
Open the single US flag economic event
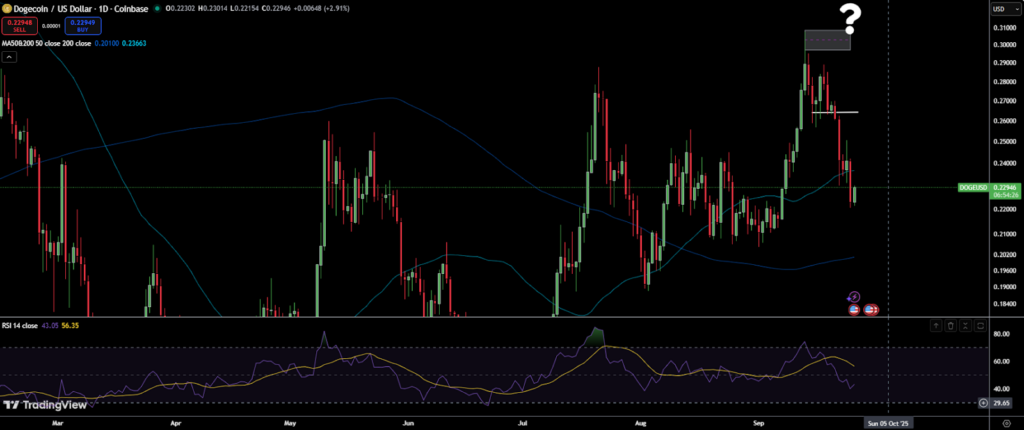(854, 309)
